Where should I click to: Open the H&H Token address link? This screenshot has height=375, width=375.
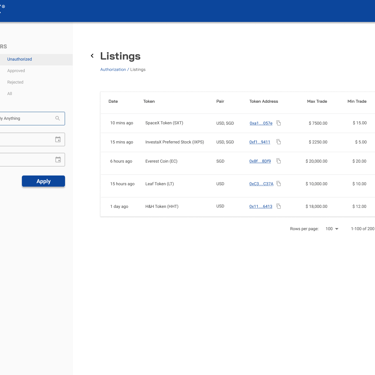point(261,207)
